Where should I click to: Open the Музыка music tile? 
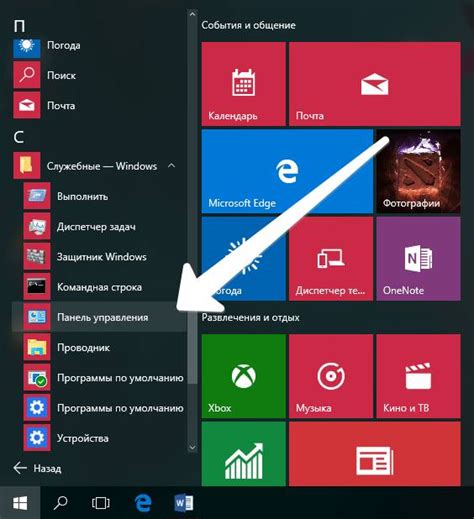point(331,376)
